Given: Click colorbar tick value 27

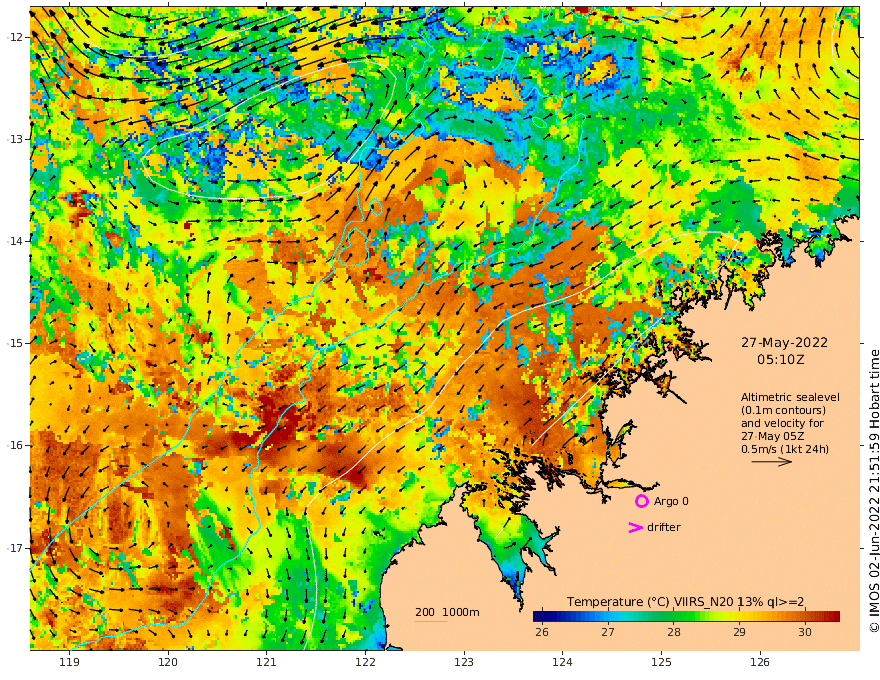Looking at the screenshot, I should click(608, 632).
